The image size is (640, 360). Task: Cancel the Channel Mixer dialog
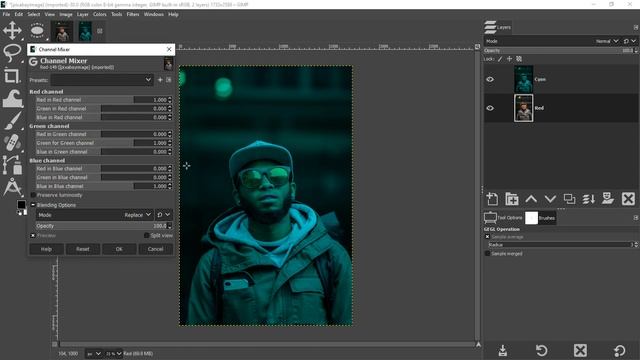(156, 249)
